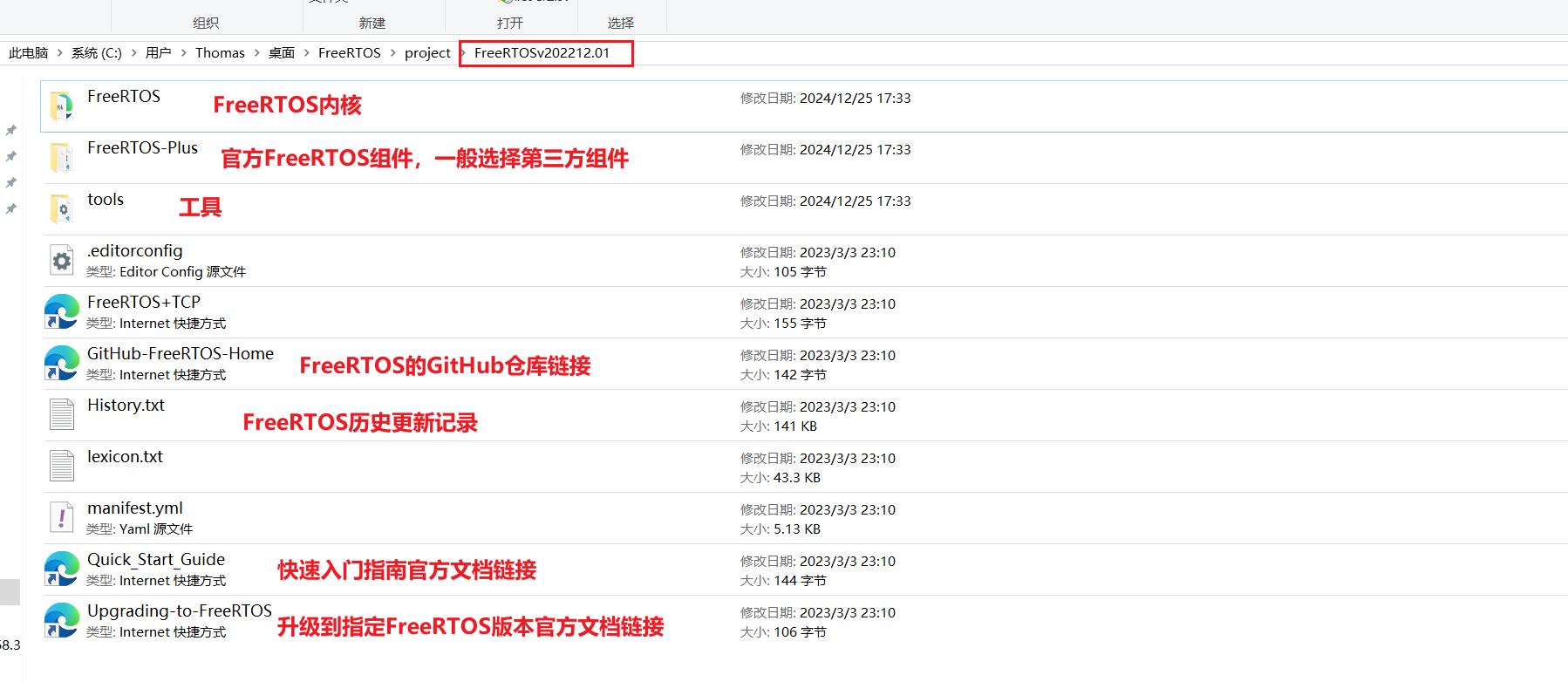Viewport: 1568px width, 682px height.
Task: Expand the chevron after project breadcrumb
Action: click(462, 53)
